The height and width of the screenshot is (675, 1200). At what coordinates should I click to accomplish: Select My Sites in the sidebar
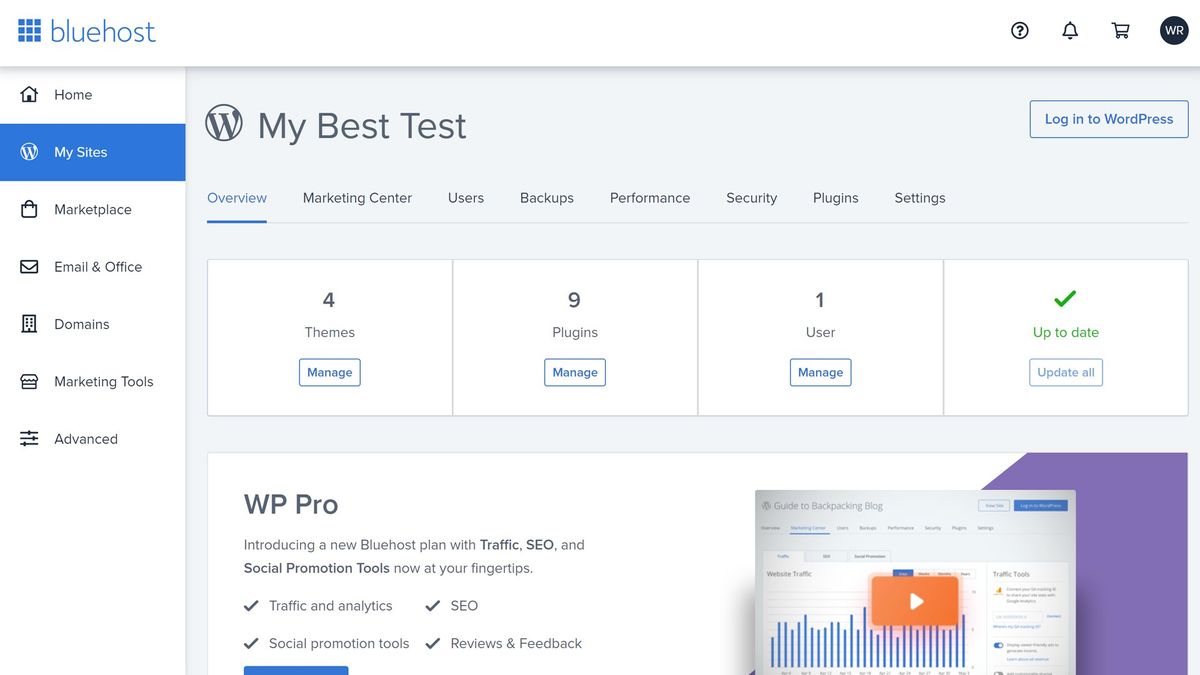92,152
